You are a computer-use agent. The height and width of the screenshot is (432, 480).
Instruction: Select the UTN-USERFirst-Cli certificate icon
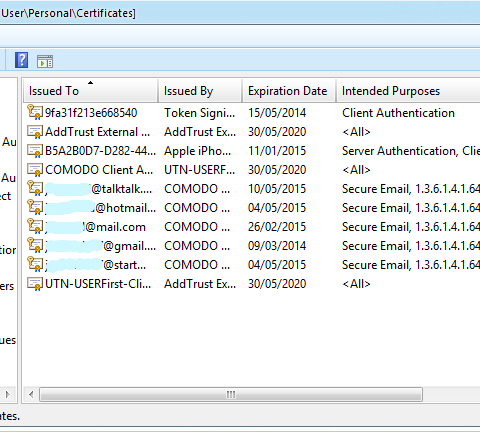coord(35,284)
